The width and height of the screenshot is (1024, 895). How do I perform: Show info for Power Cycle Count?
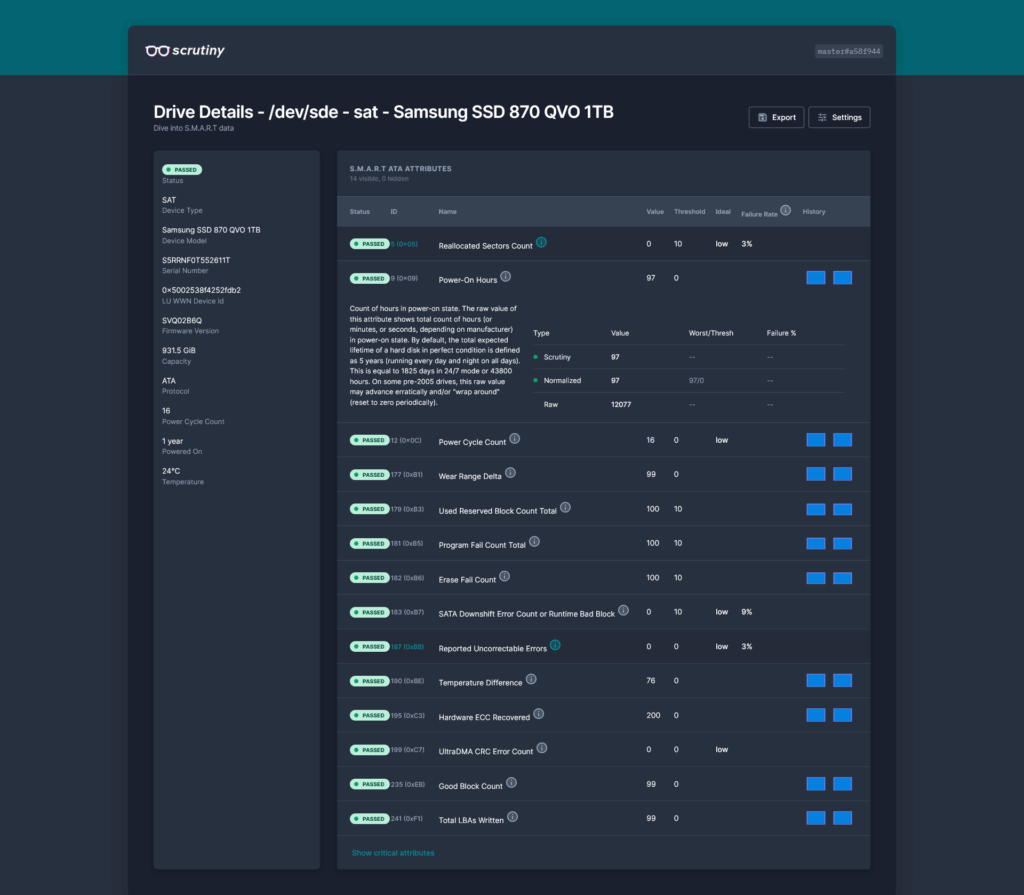[515, 438]
